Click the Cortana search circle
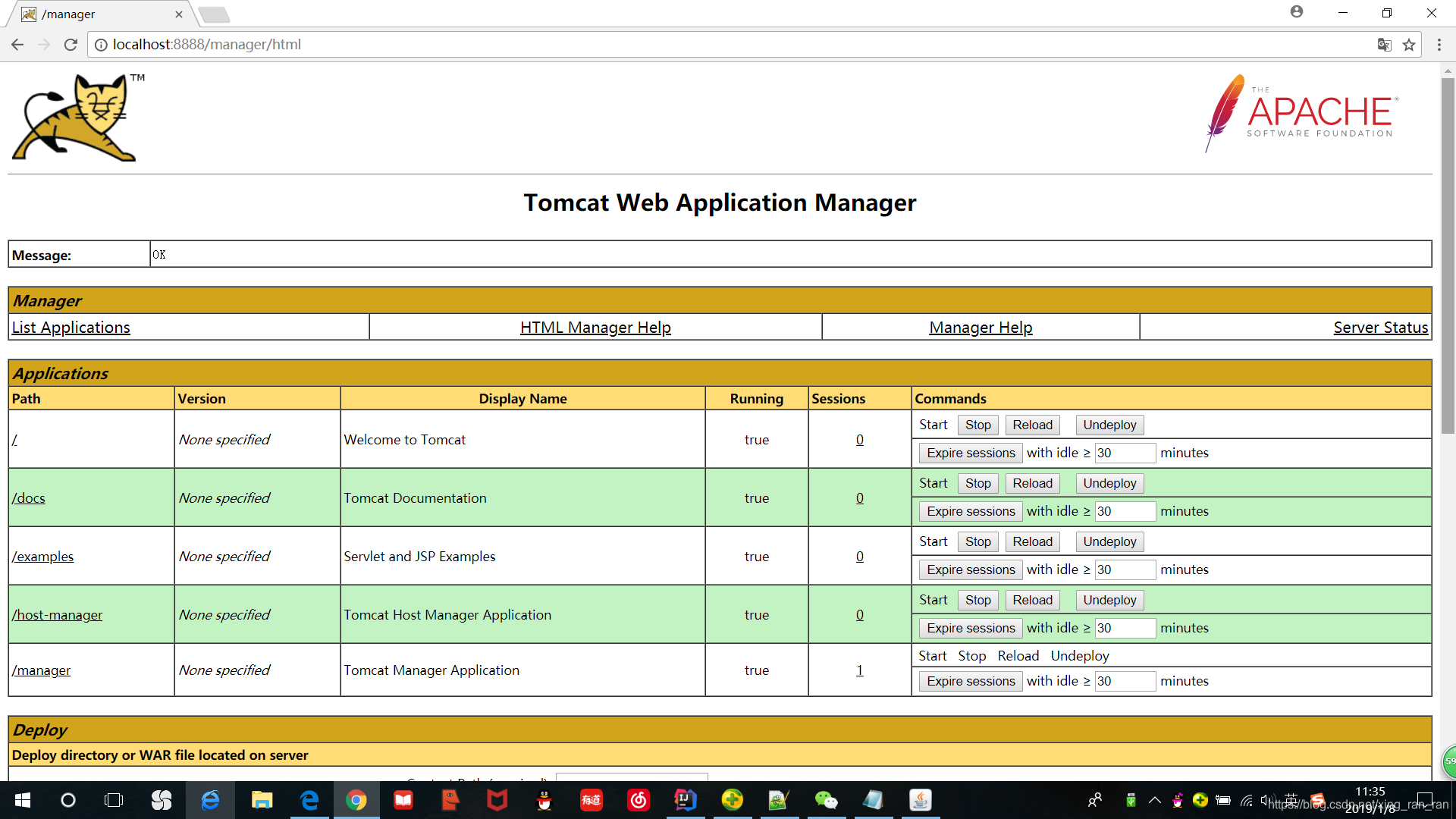1456x819 pixels. tap(68, 800)
